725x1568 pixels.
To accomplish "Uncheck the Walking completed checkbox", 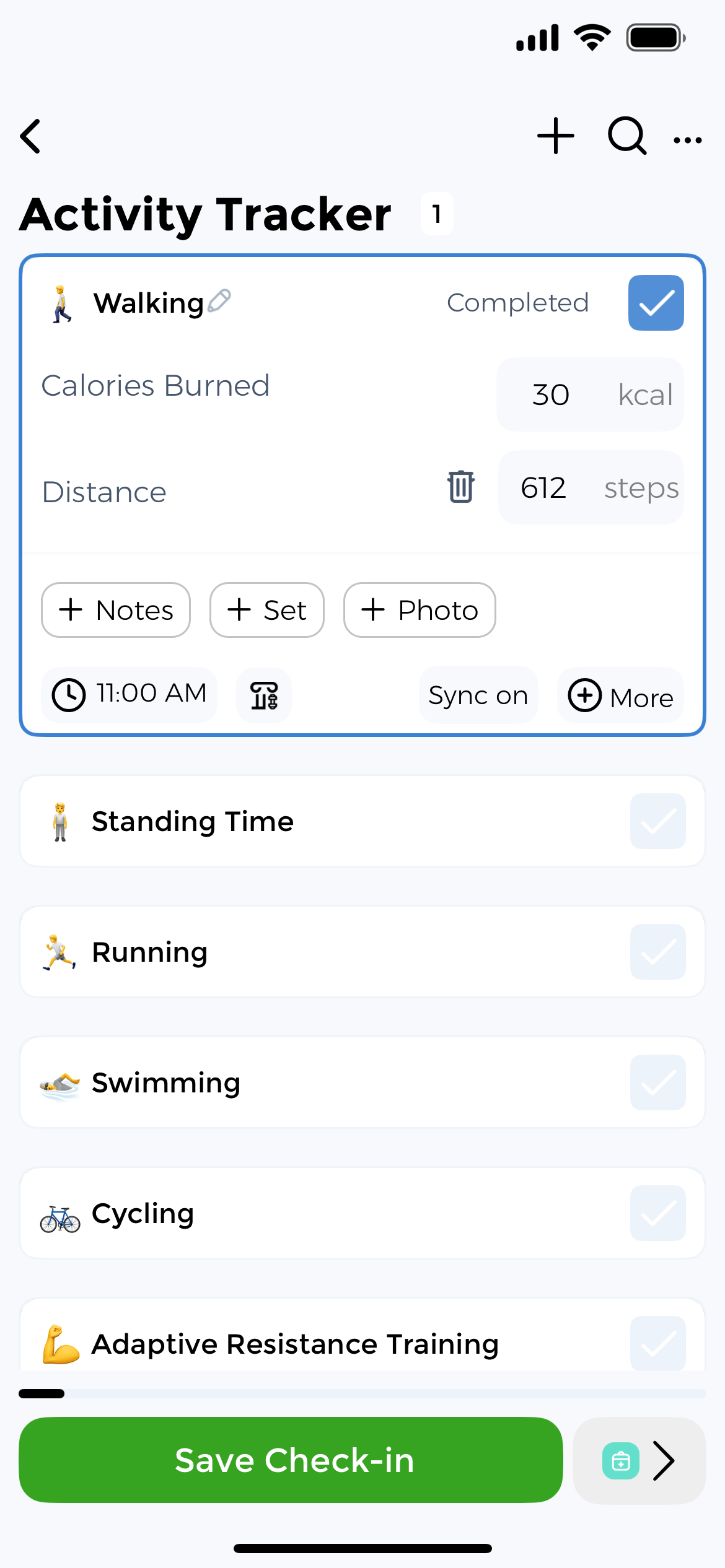I will (656, 303).
